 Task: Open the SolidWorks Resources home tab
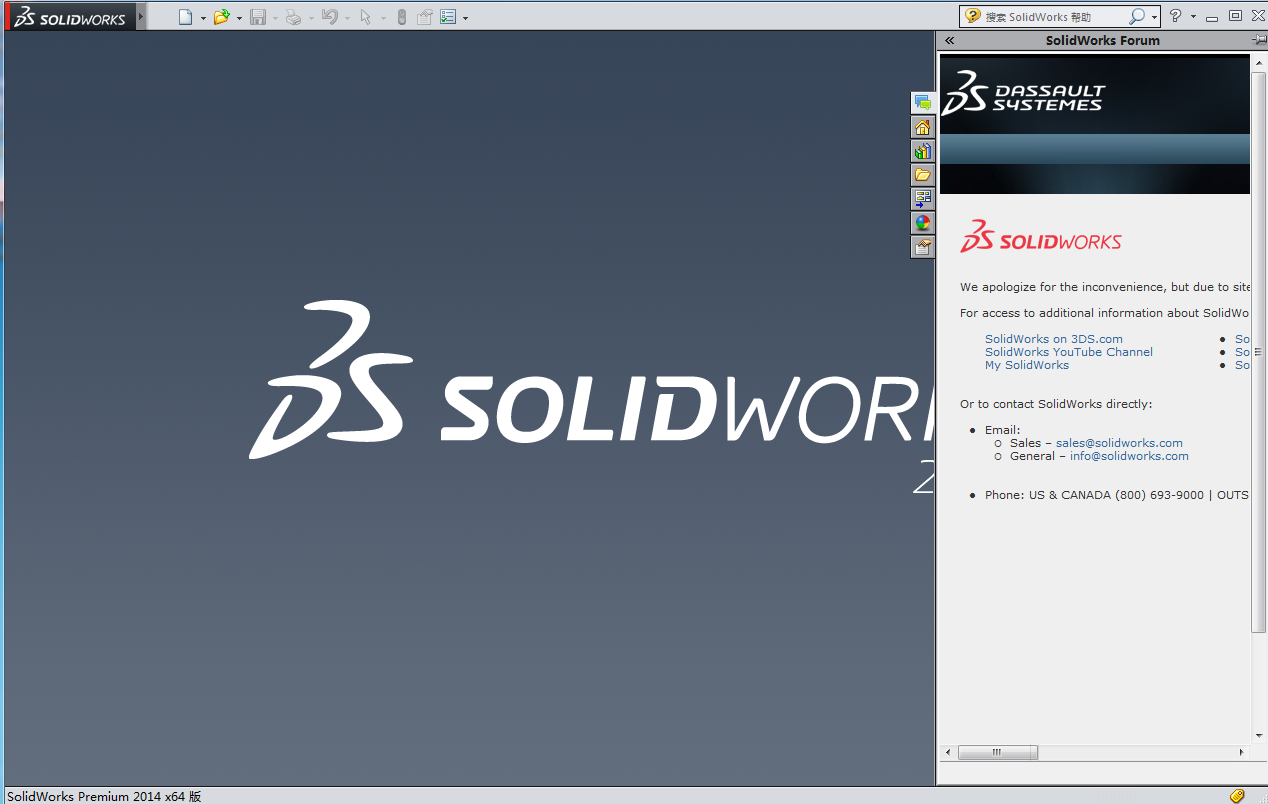pos(922,127)
